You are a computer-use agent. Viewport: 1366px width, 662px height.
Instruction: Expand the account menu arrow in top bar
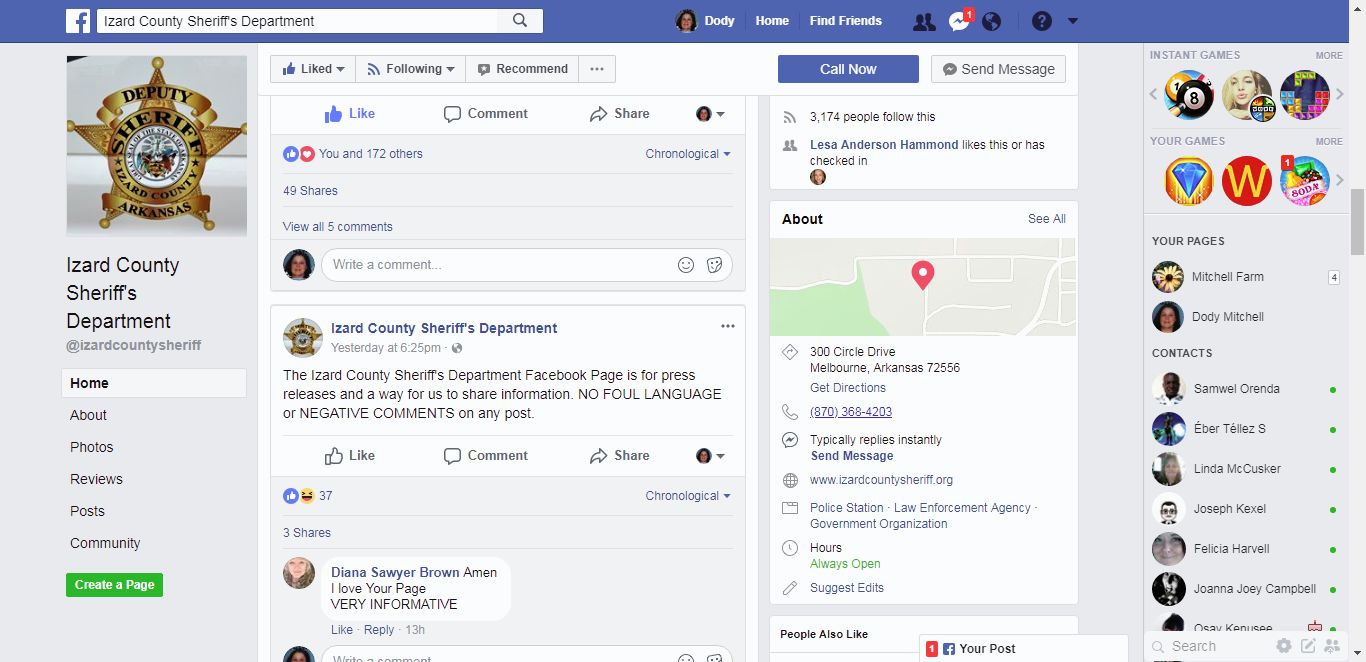[1073, 21]
